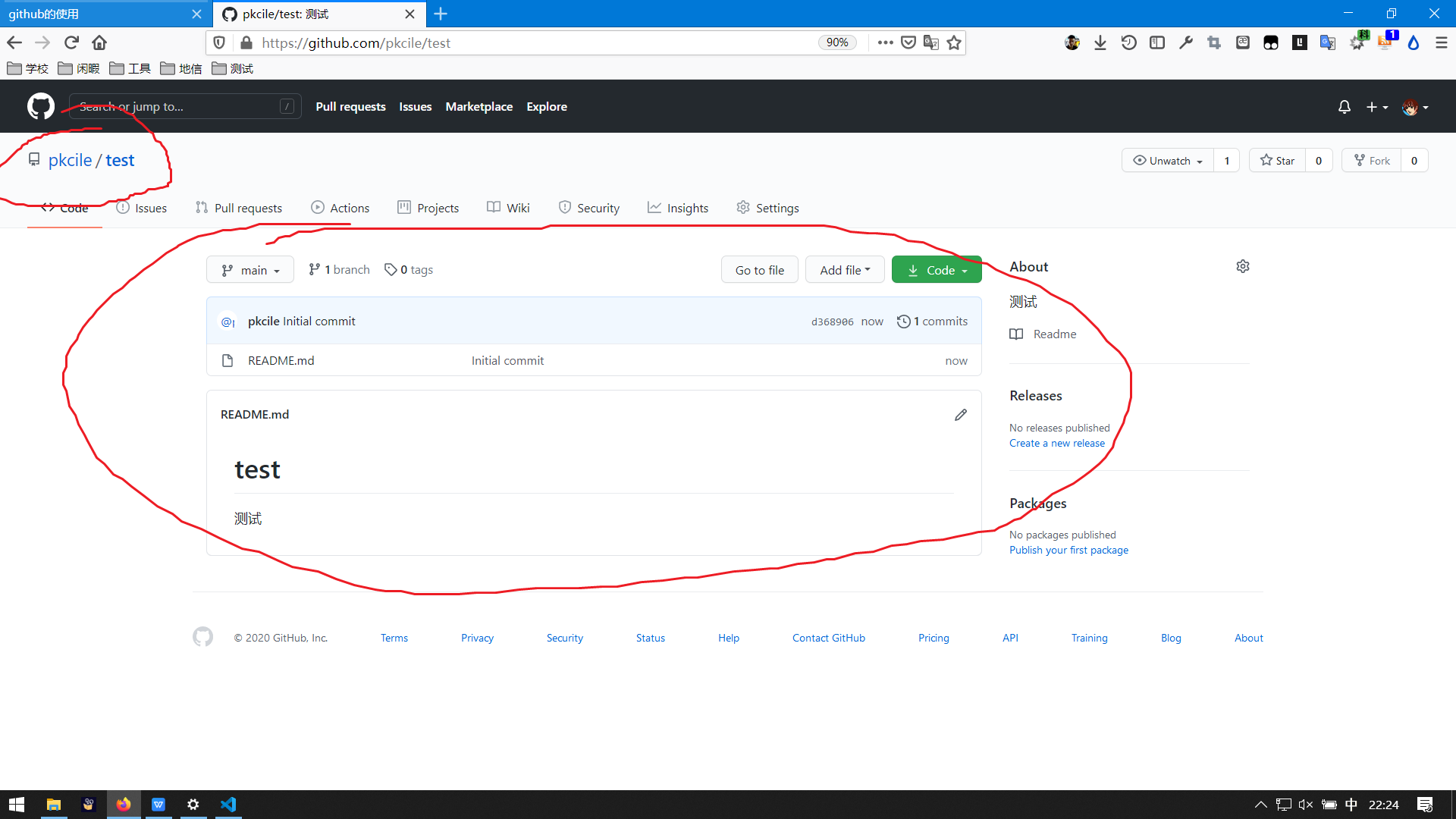The height and width of the screenshot is (819, 1456).
Task: Open the README.md file row
Action: (x=594, y=360)
